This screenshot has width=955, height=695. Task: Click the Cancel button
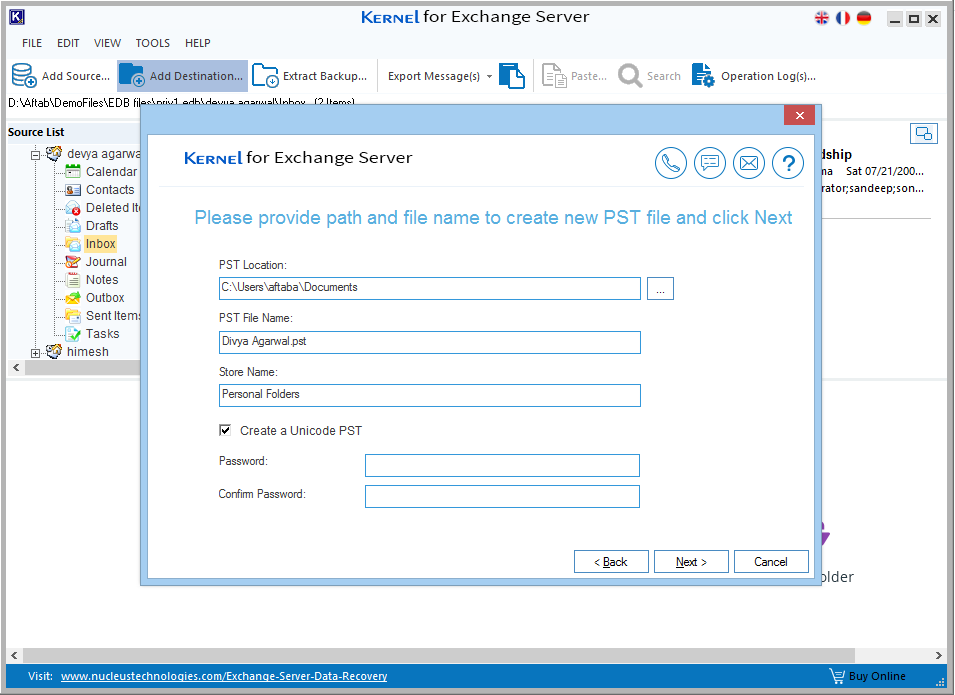(x=771, y=562)
